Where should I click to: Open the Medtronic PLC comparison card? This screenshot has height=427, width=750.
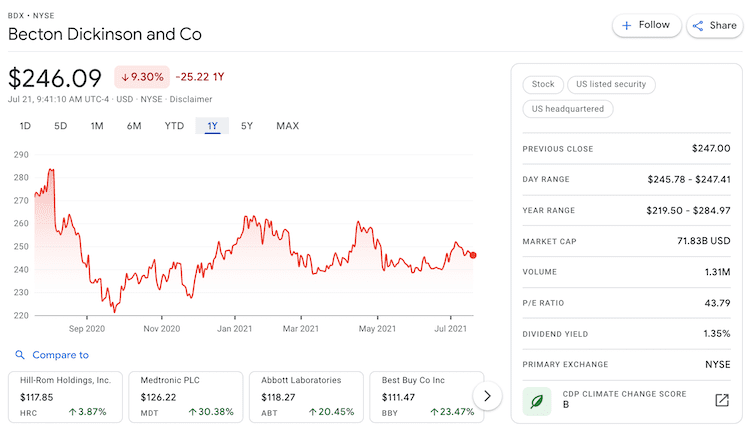point(186,396)
